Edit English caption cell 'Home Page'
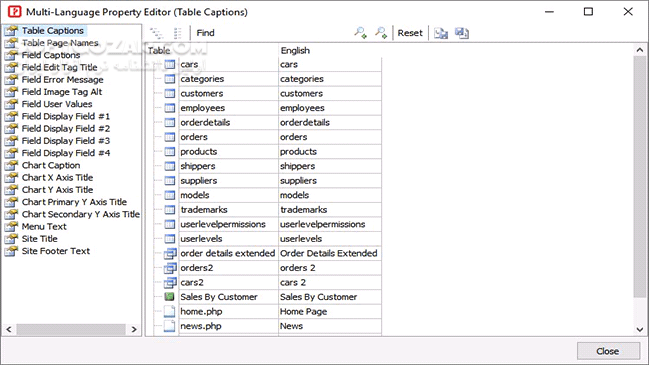 click(330, 311)
